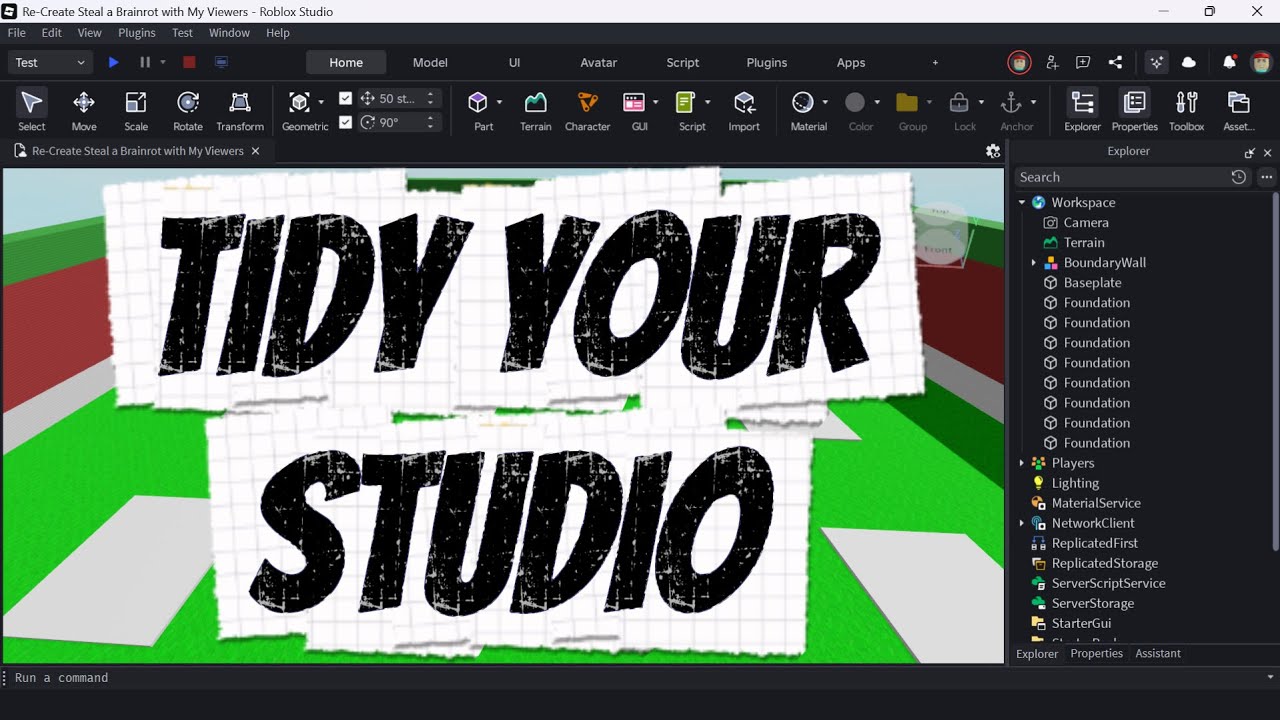Toggle the Properties panel button
The image size is (1280, 720).
coord(1135,110)
